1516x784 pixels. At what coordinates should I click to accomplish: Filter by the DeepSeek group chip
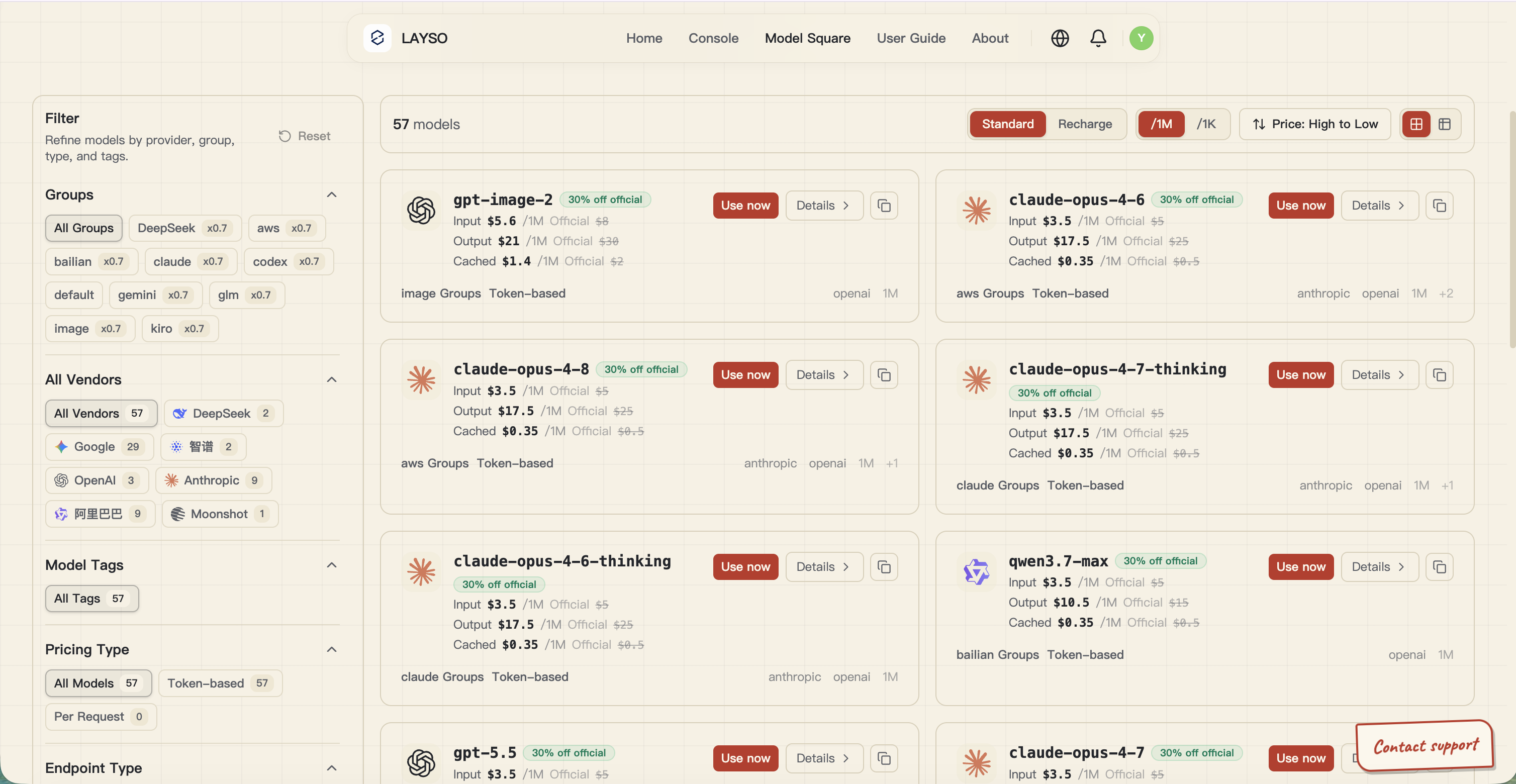pos(185,228)
